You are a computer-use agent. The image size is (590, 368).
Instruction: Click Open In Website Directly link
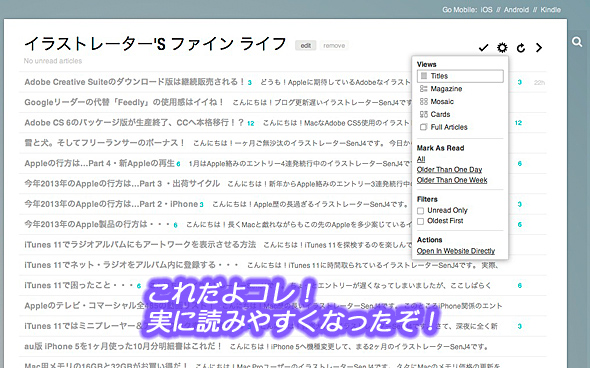pos(456,251)
